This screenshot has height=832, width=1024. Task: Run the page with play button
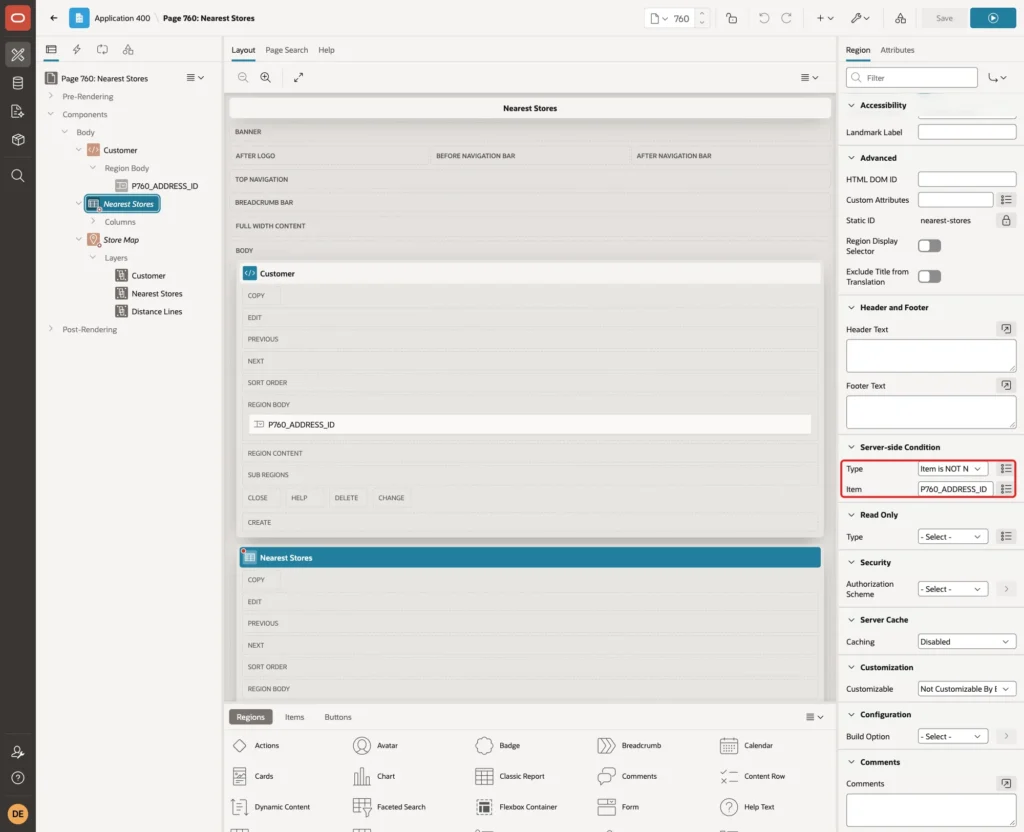pyautogui.click(x=993, y=18)
